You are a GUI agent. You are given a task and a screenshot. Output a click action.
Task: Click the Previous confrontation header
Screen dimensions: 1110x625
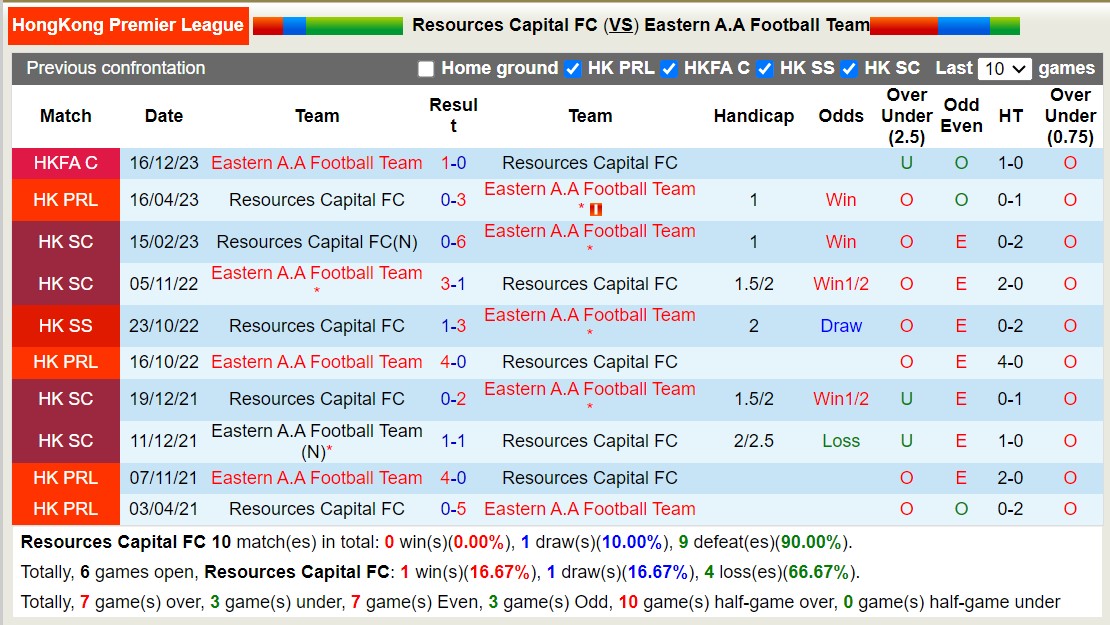point(117,68)
